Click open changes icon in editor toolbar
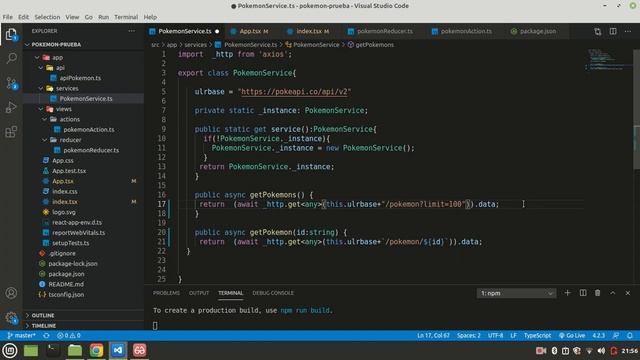 [598, 31]
